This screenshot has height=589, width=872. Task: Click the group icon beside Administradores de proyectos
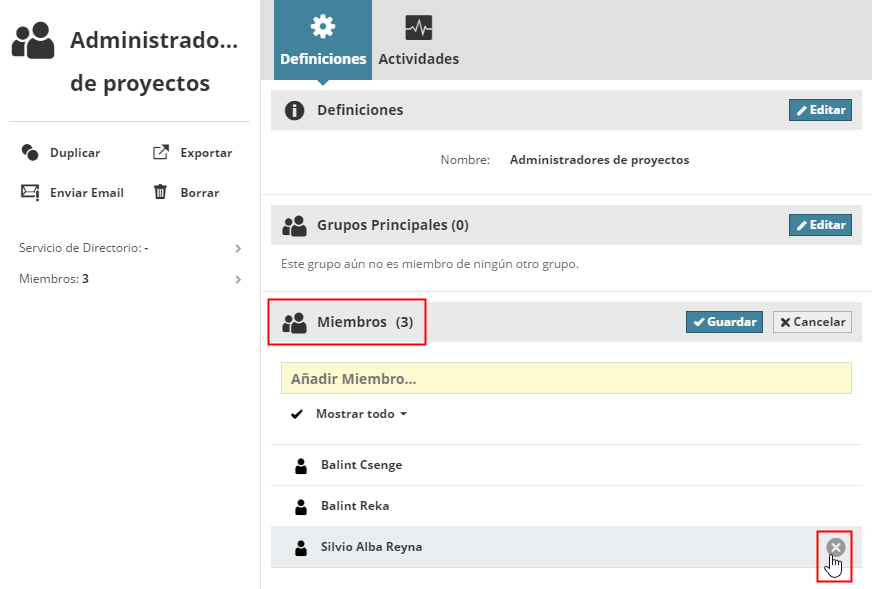tap(33, 41)
